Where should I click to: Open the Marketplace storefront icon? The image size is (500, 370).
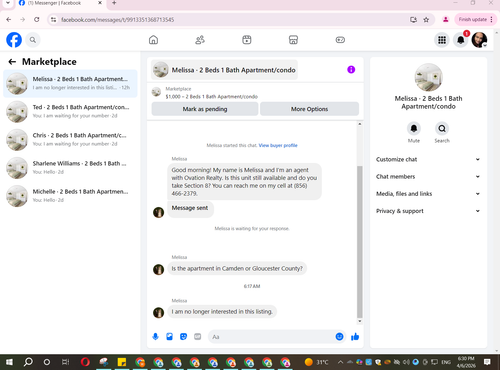pos(293,40)
